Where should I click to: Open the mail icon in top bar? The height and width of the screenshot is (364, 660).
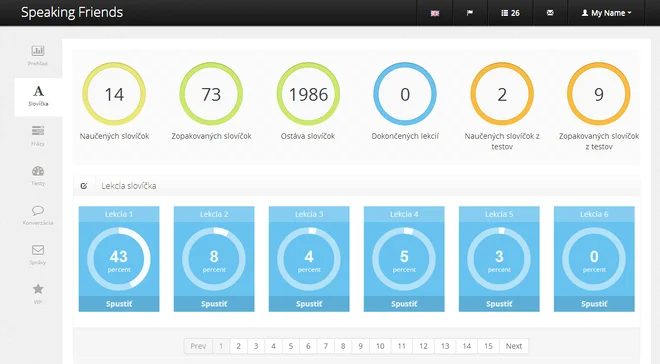tap(550, 13)
